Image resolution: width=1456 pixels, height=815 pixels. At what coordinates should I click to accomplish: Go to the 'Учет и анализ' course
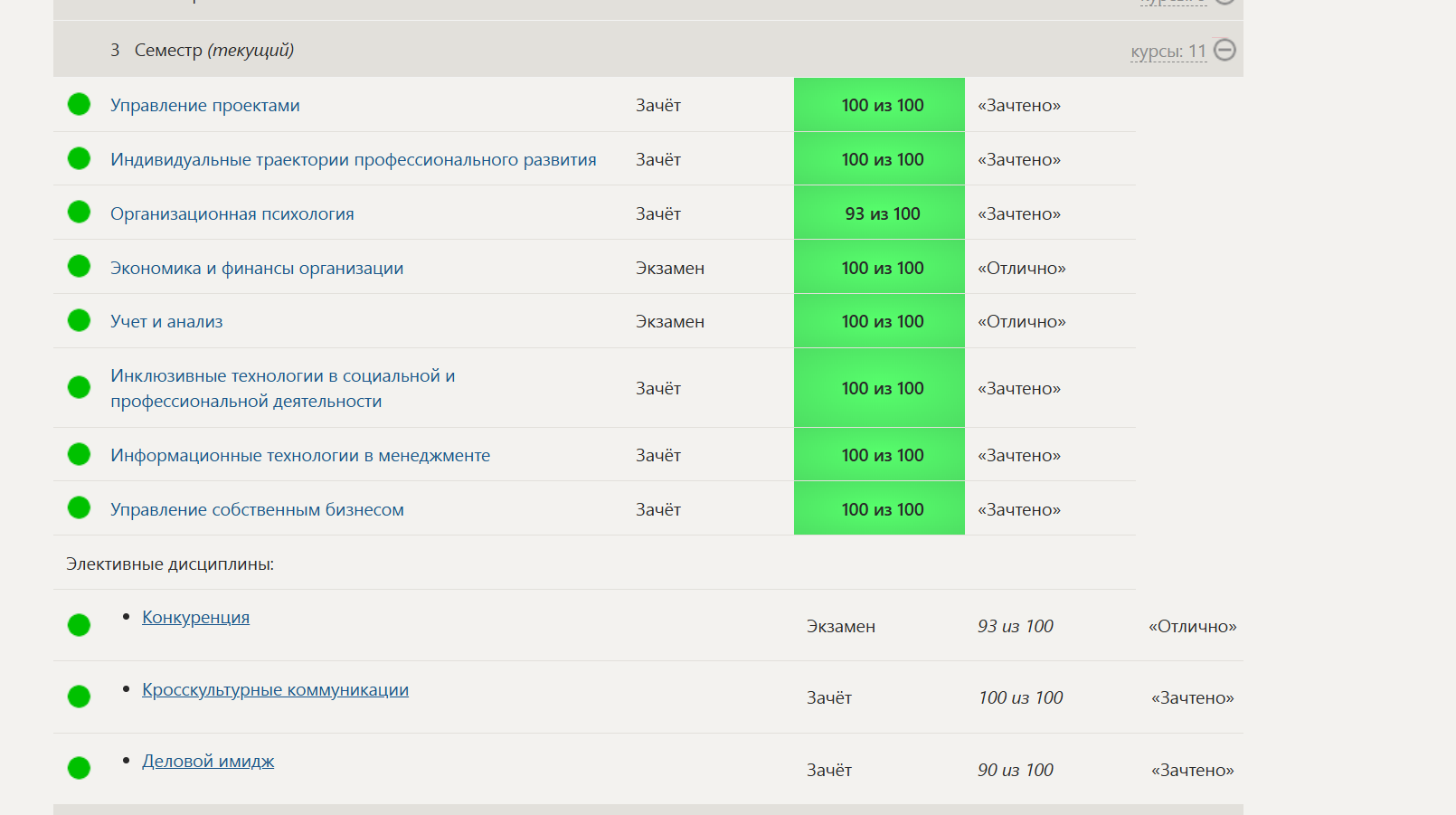(x=166, y=322)
